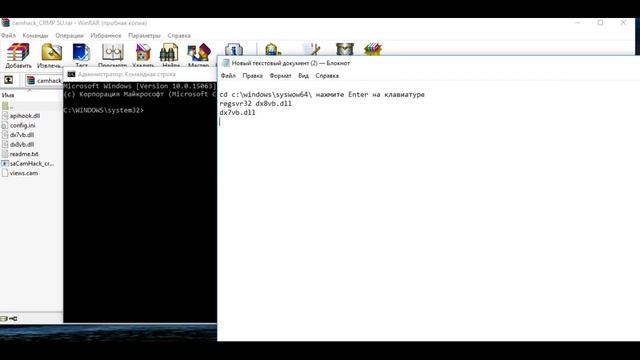This screenshot has height=360, width=640.
Task: Click the Notepad title "Новый текстовый документ (2)"
Action: (274, 63)
